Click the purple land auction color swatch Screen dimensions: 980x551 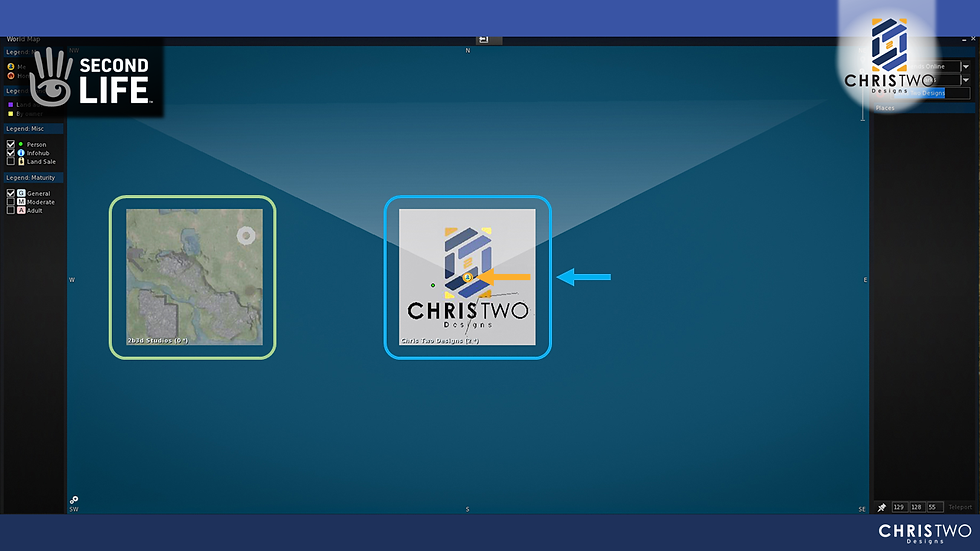click(11, 104)
